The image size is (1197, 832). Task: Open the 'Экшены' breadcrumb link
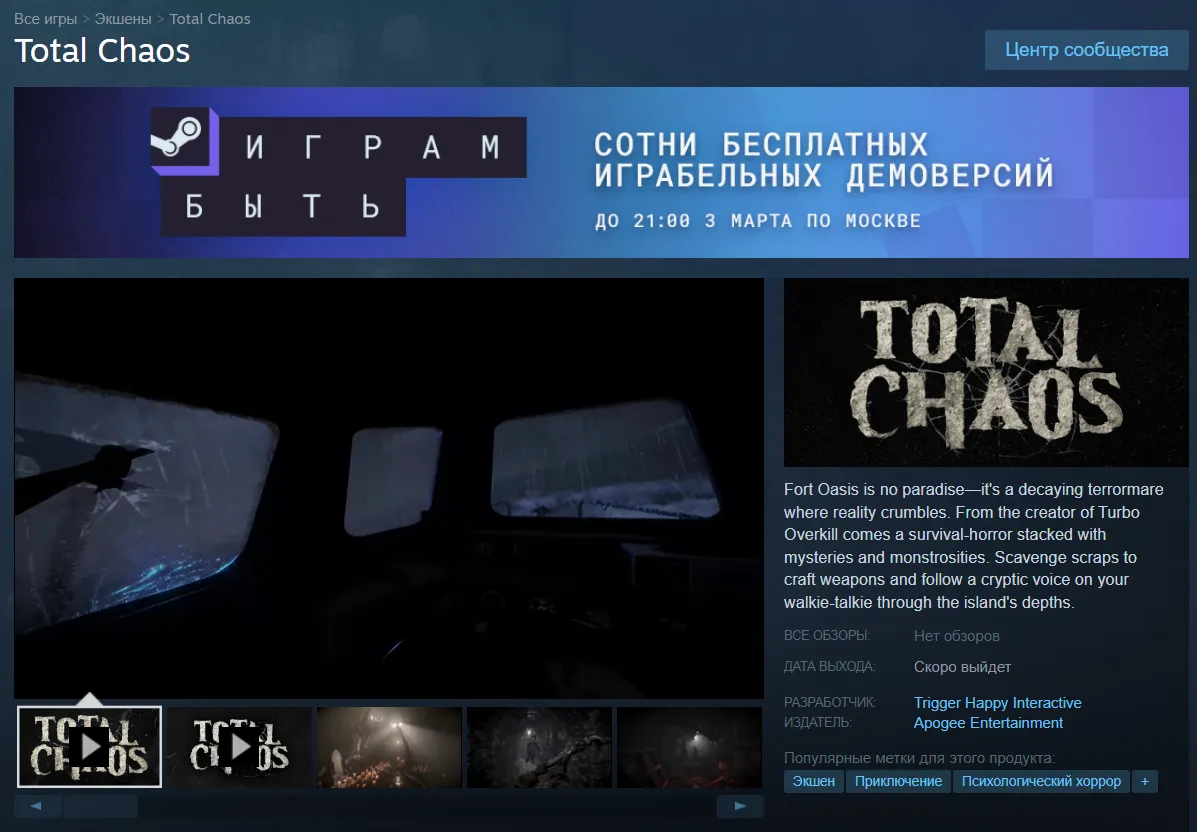tap(123, 19)
